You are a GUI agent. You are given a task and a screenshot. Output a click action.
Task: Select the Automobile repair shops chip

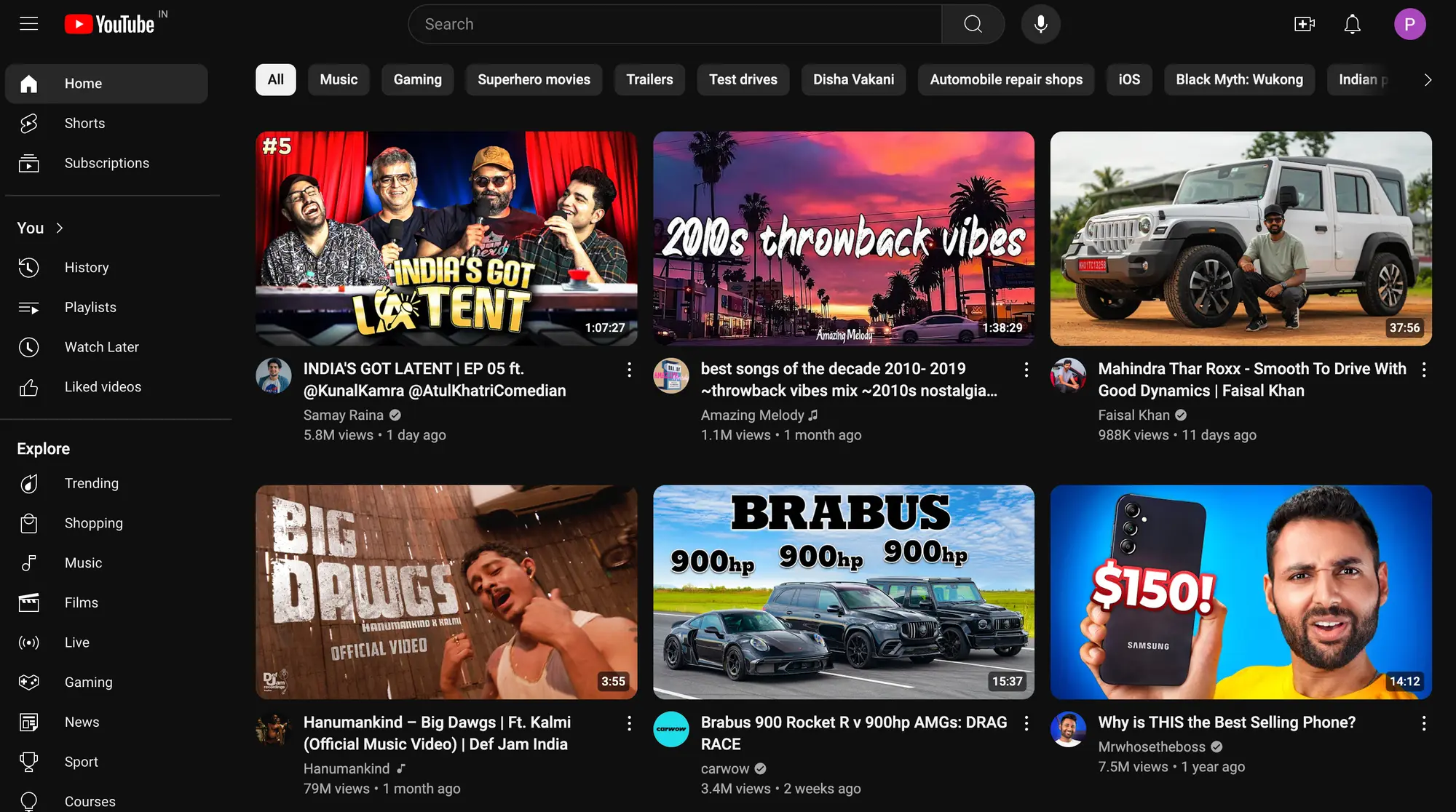point(1006,79)
